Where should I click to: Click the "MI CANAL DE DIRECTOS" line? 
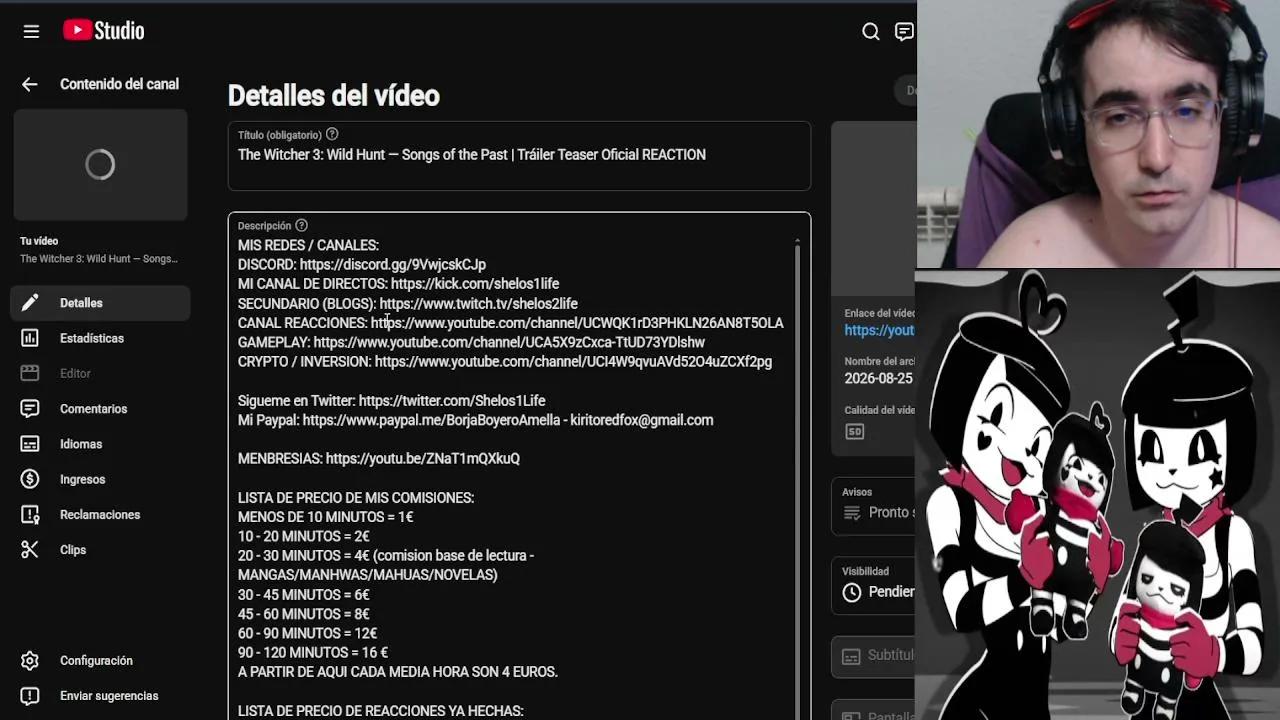tap(398, 284)
